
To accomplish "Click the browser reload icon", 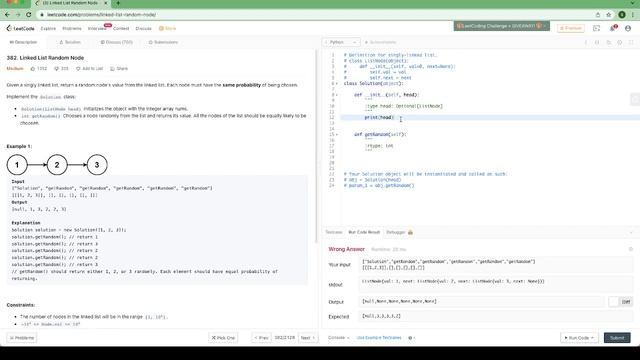I will pos(29,14).
